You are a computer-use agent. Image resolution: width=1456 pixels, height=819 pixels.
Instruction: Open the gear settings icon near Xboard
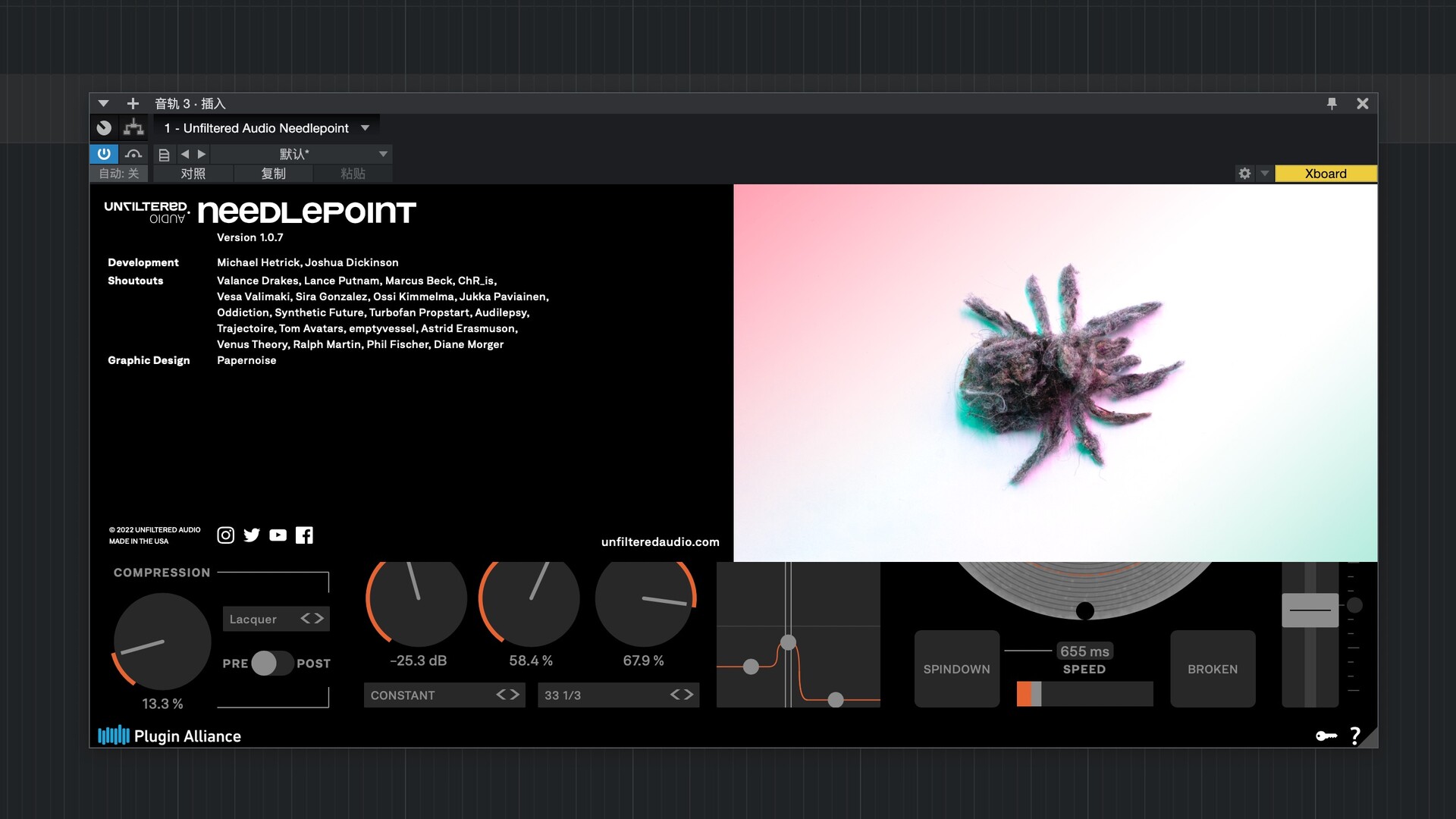(x=1244, y=174)
